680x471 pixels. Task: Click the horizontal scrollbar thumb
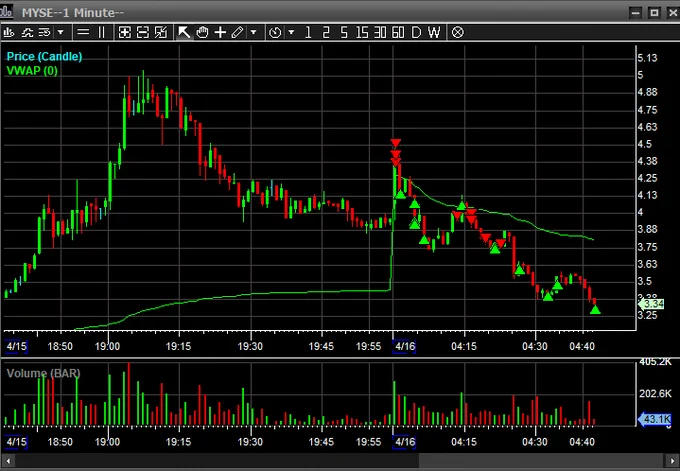coord(542,461)
